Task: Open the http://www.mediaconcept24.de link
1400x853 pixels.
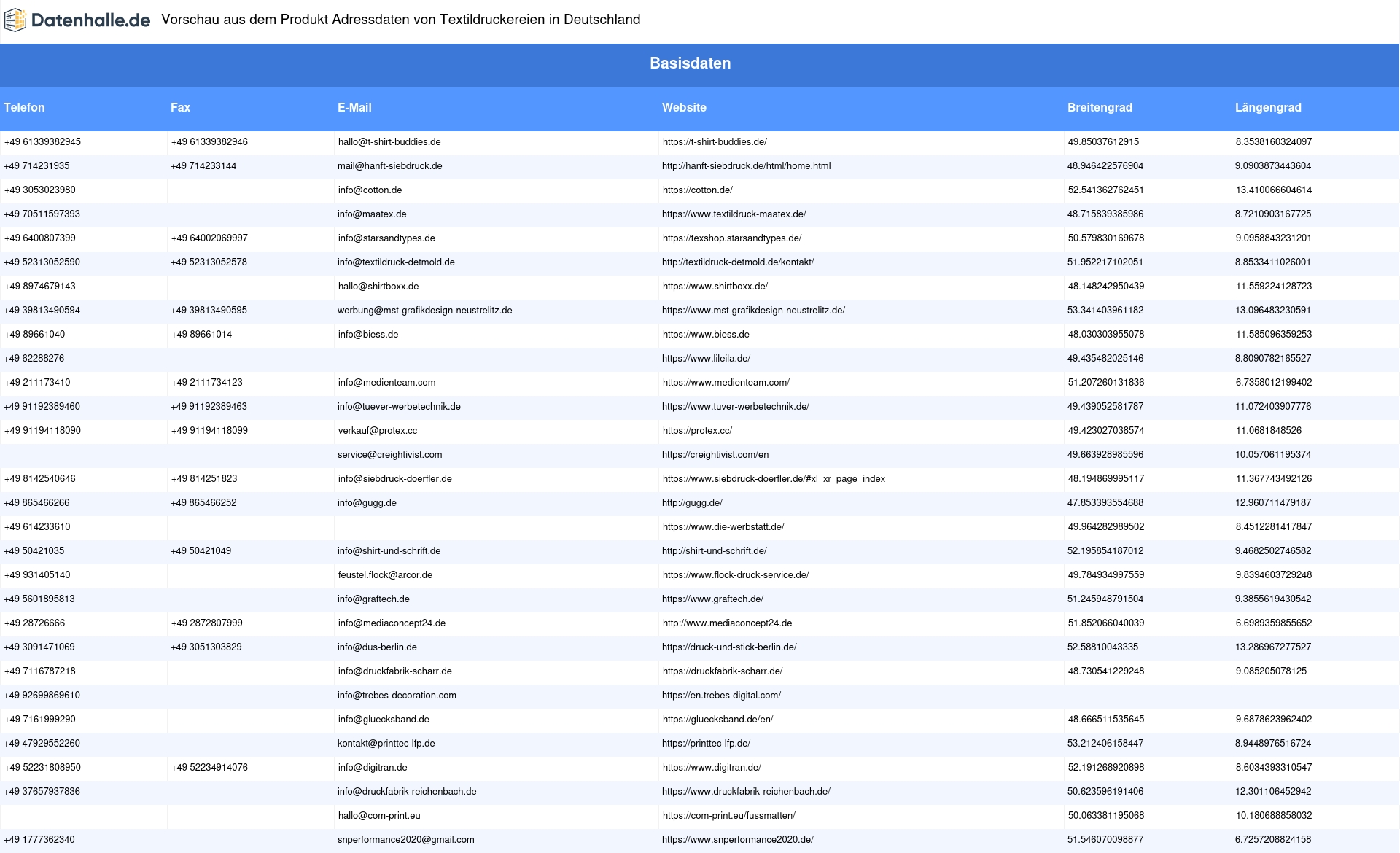Action: [x=727, y=623]
